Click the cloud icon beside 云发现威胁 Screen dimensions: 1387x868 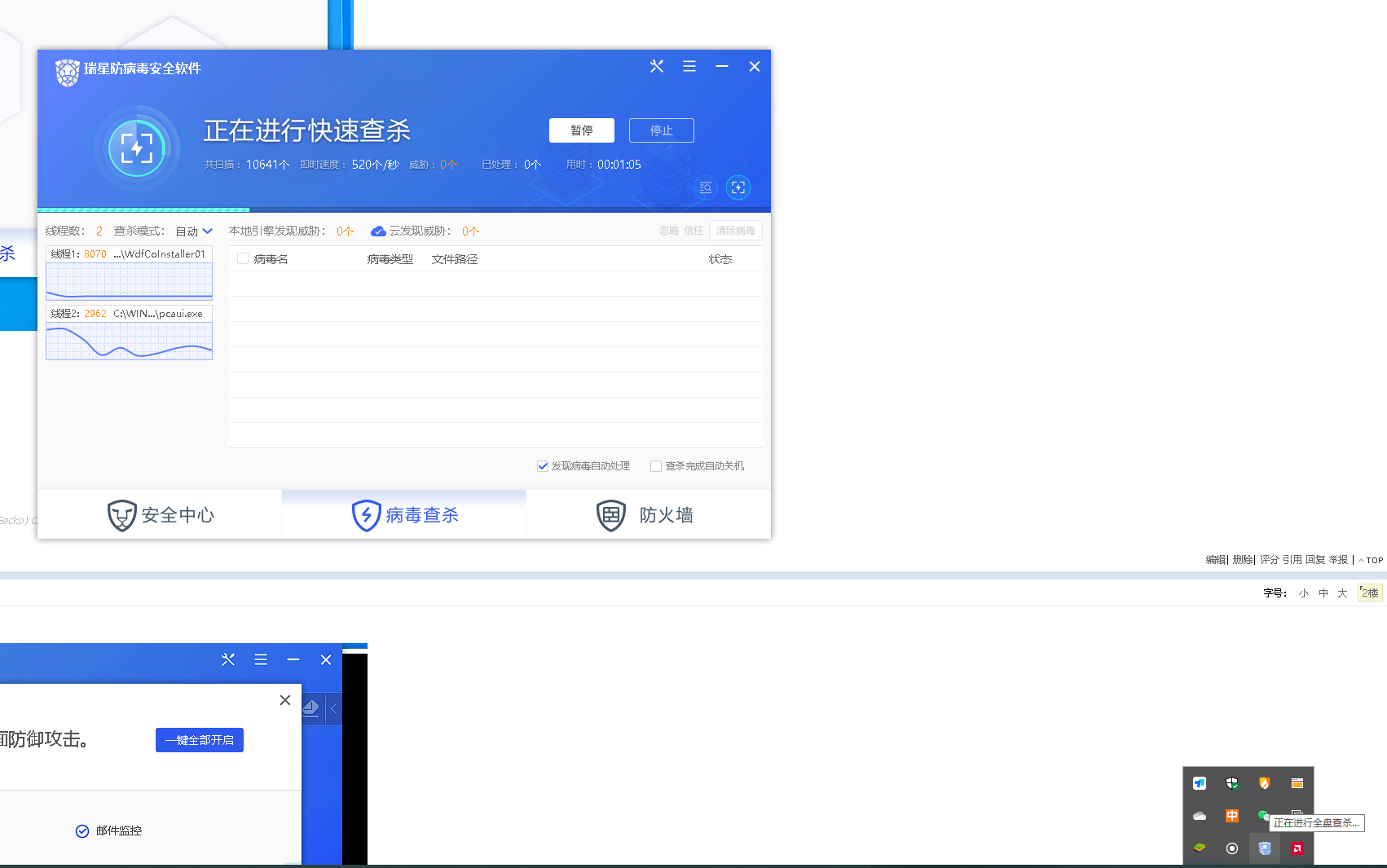coord(378,231)
